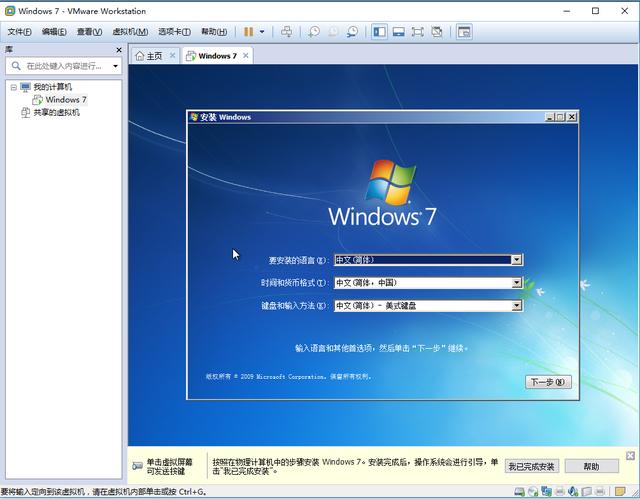640x499 pixels.
Task: Click the console view toolbar icon
Action: pos(464,32)
